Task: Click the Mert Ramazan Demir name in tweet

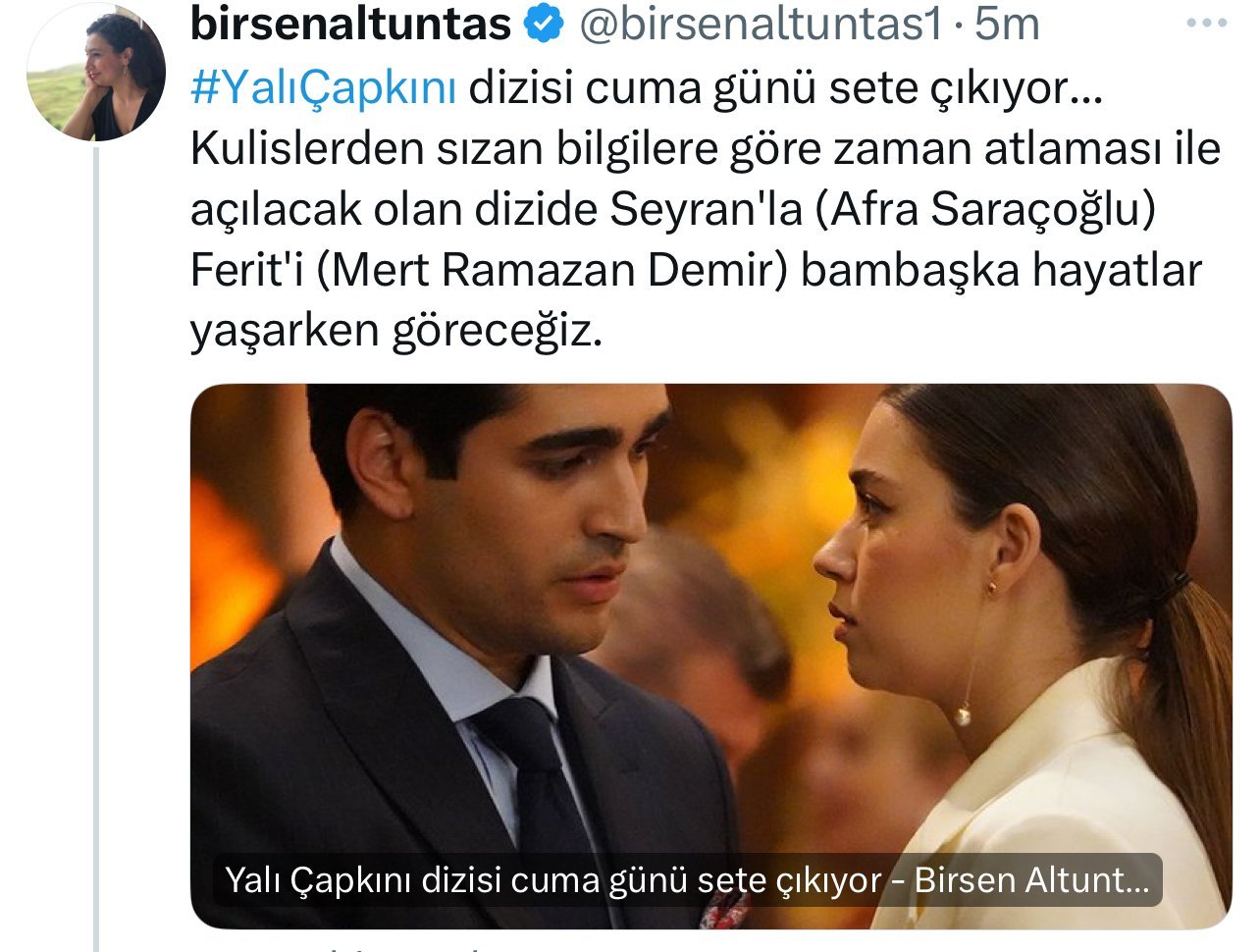Action: pyautogui.click(x=553, y=270)
